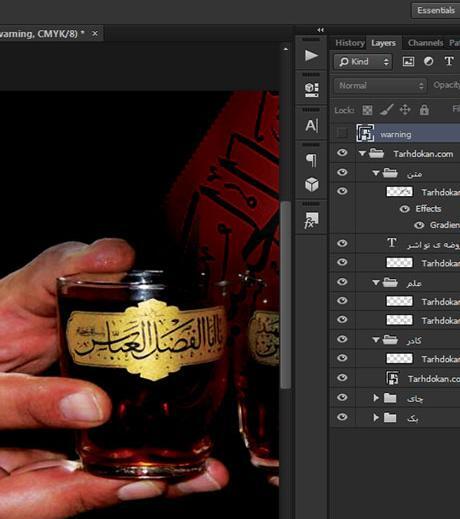Switch to the Layers tab
This screenshot has height=519, width=460.
tap(383, 43)
